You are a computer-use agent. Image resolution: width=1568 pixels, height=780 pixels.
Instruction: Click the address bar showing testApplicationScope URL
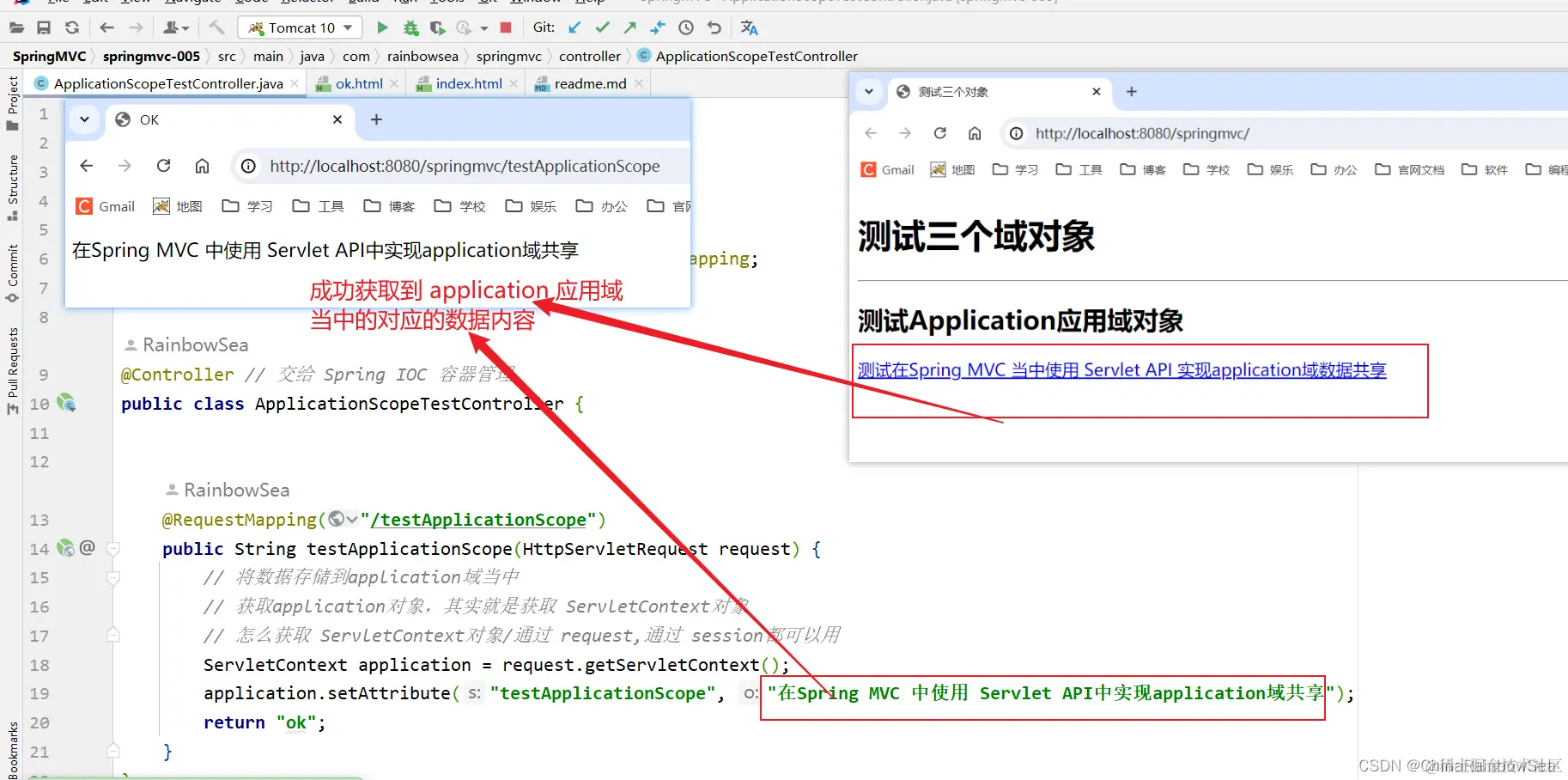pos(464,166)
